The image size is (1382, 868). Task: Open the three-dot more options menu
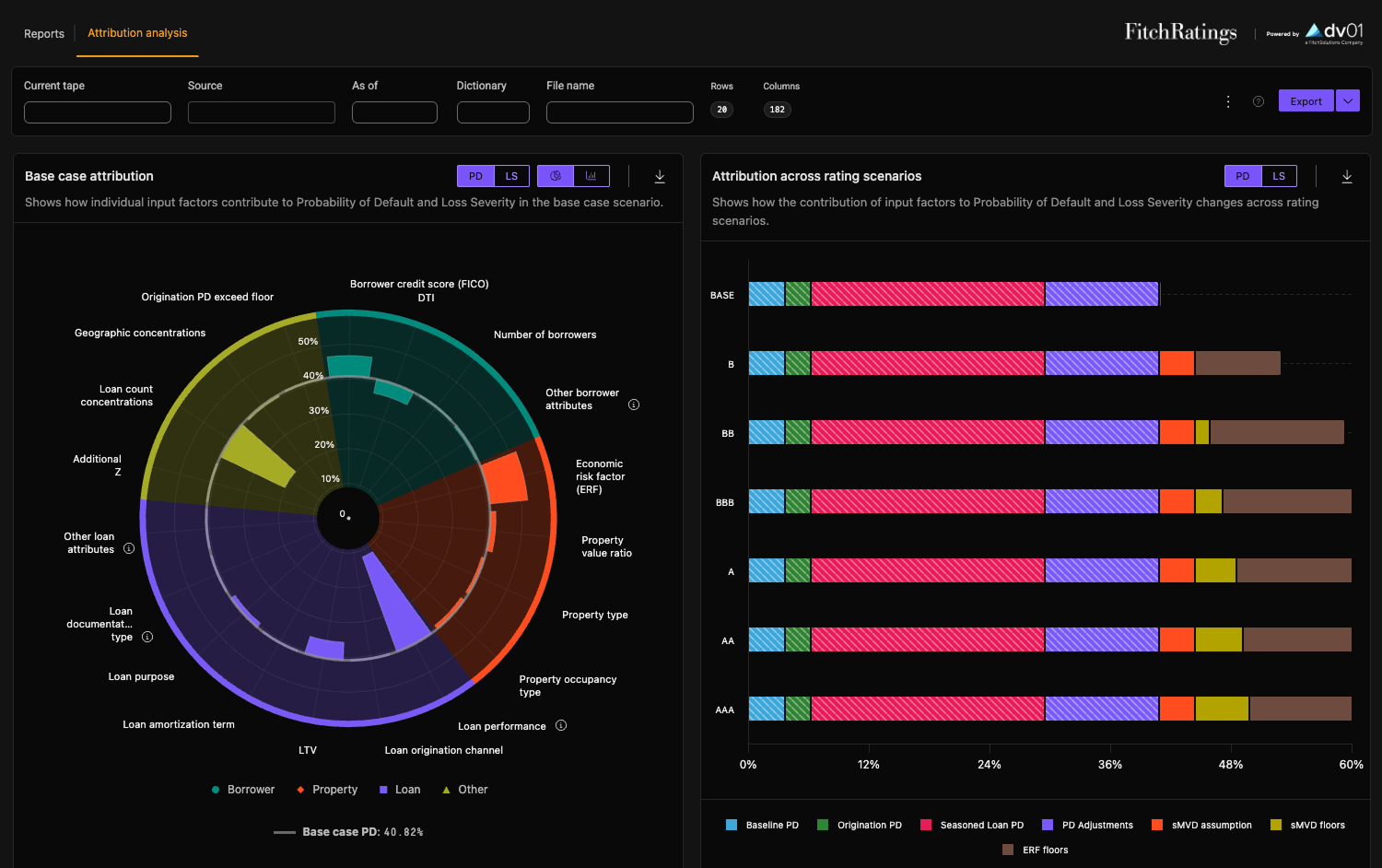click(x=1228, y=101)
